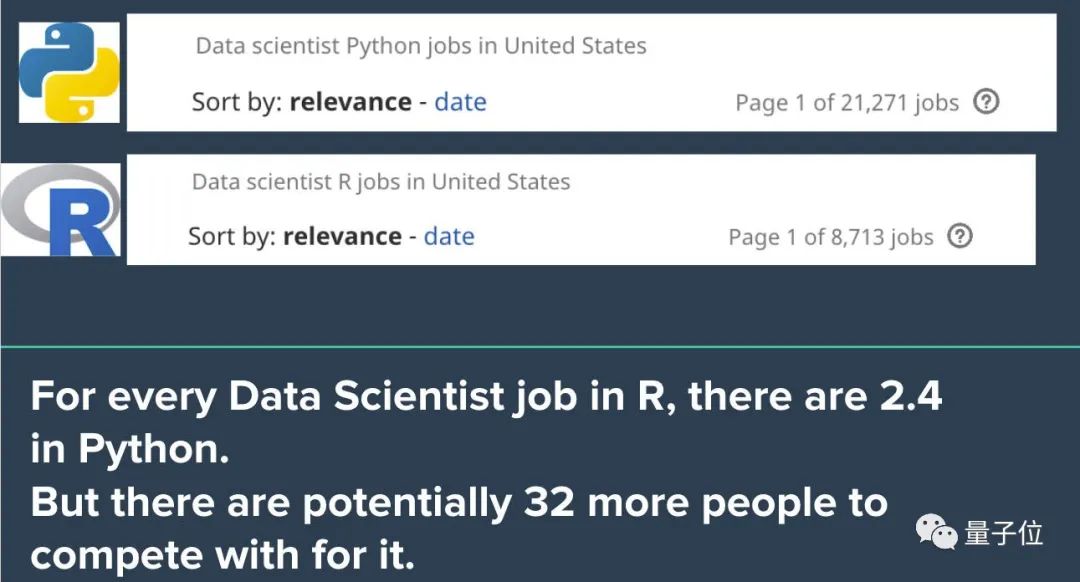
Task: Click the 'in Python.' caption line
Action: (x=130, y=450)
